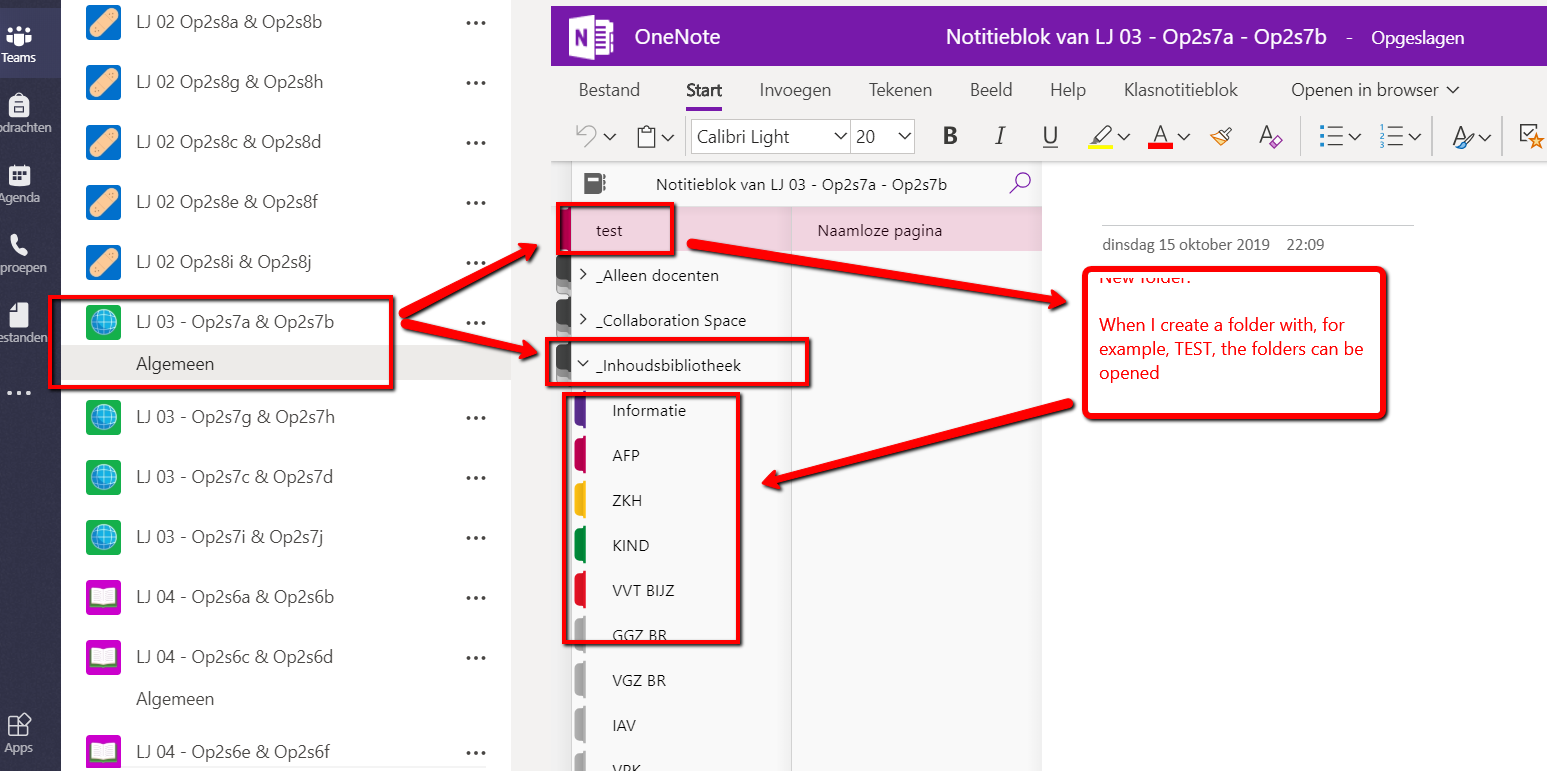This screenshot has width=1547, height=771.
Task: Click the notebook icon in navigation header
Action: click(595, 183)
